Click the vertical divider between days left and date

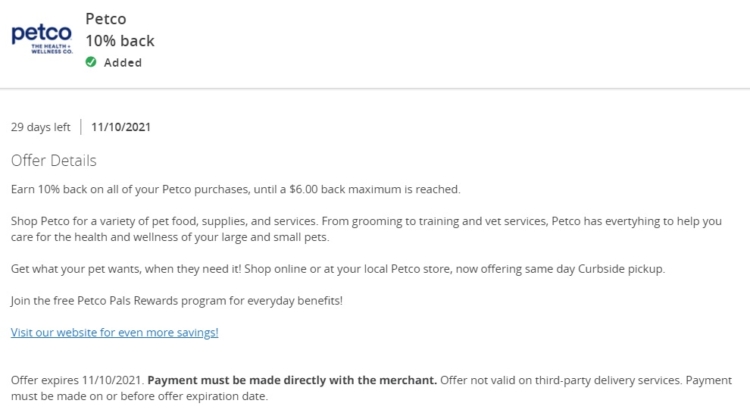(81, 127)
